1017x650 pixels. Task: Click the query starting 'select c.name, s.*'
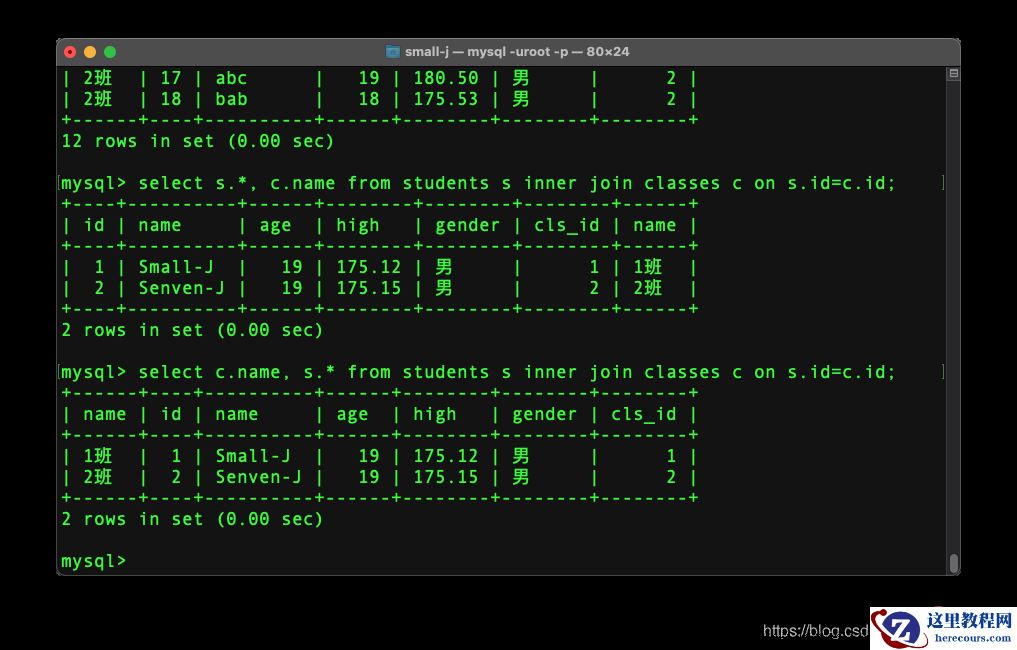(516, 372)
